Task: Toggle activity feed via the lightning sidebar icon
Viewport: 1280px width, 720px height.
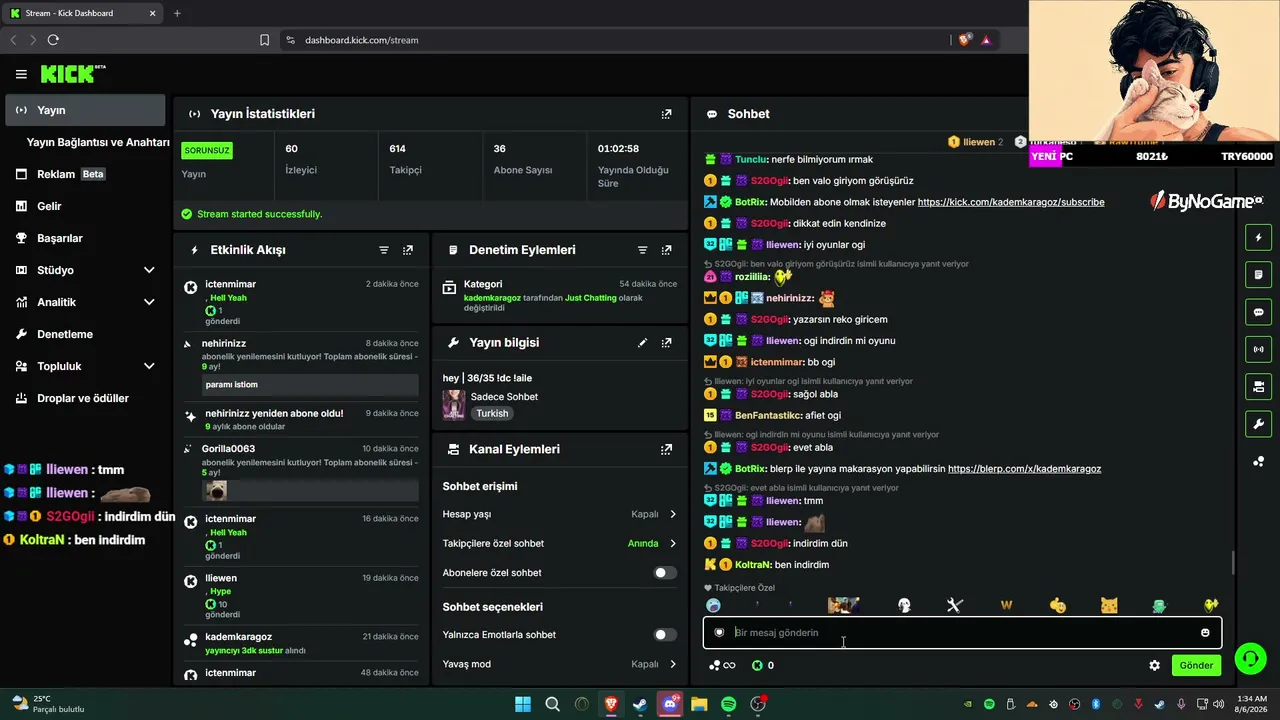Action: [x=1258, y=238]
